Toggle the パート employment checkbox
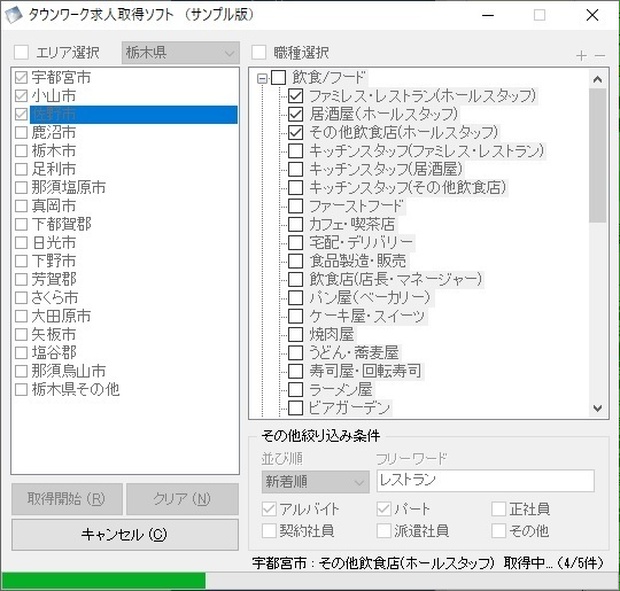620x591 pixels. (x=384, y=509)
